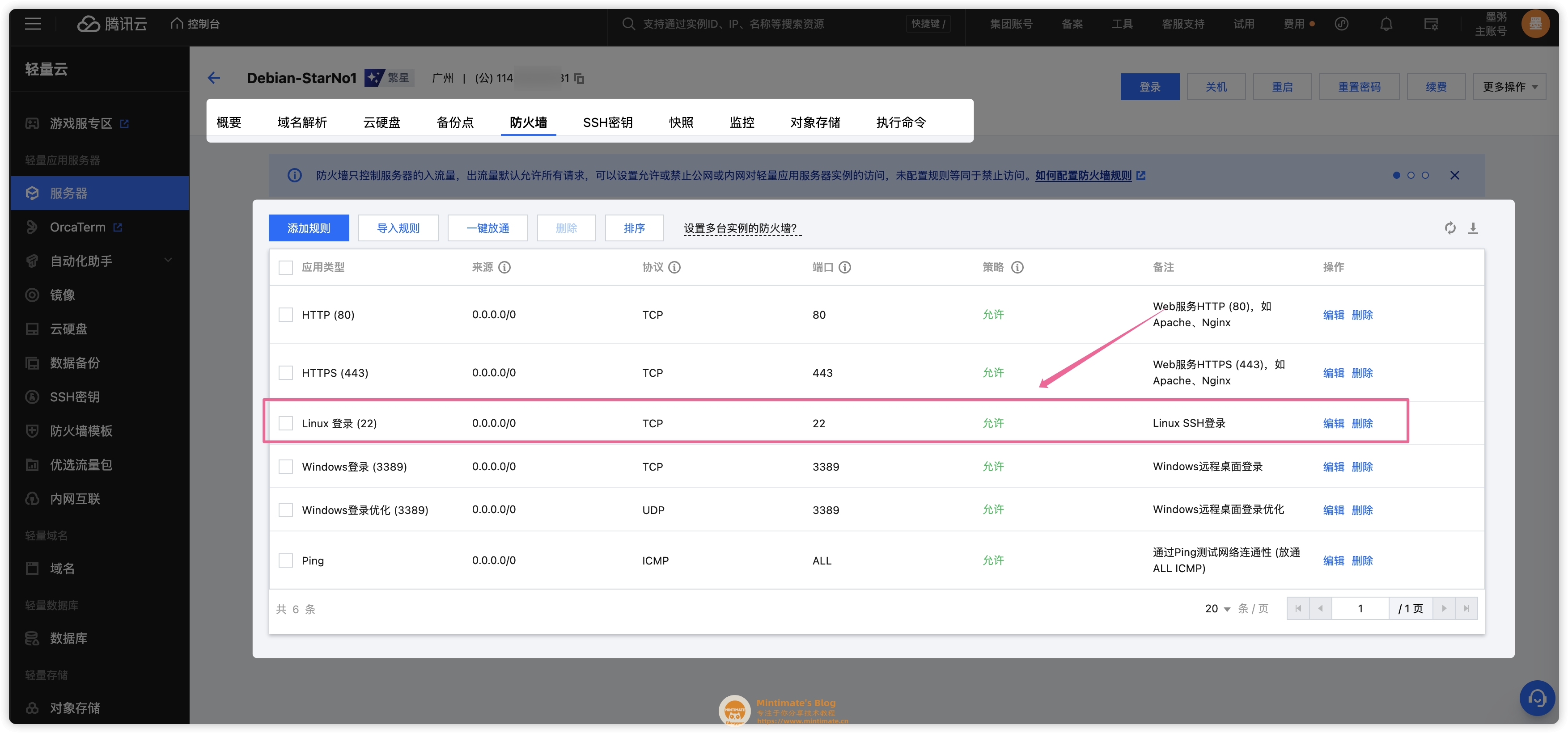Go to the first page arrow

(1298, 608)
